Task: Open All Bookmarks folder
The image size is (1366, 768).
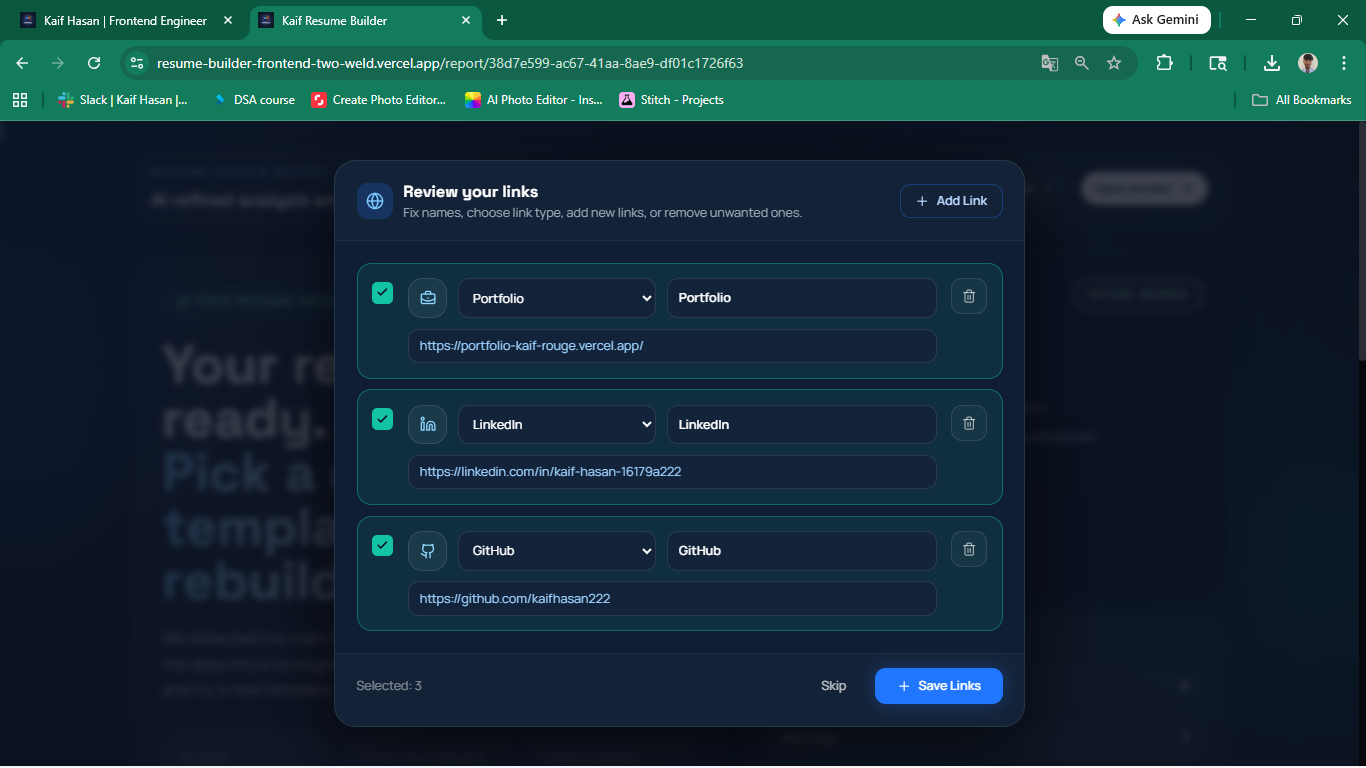Action: [1302, 100]
